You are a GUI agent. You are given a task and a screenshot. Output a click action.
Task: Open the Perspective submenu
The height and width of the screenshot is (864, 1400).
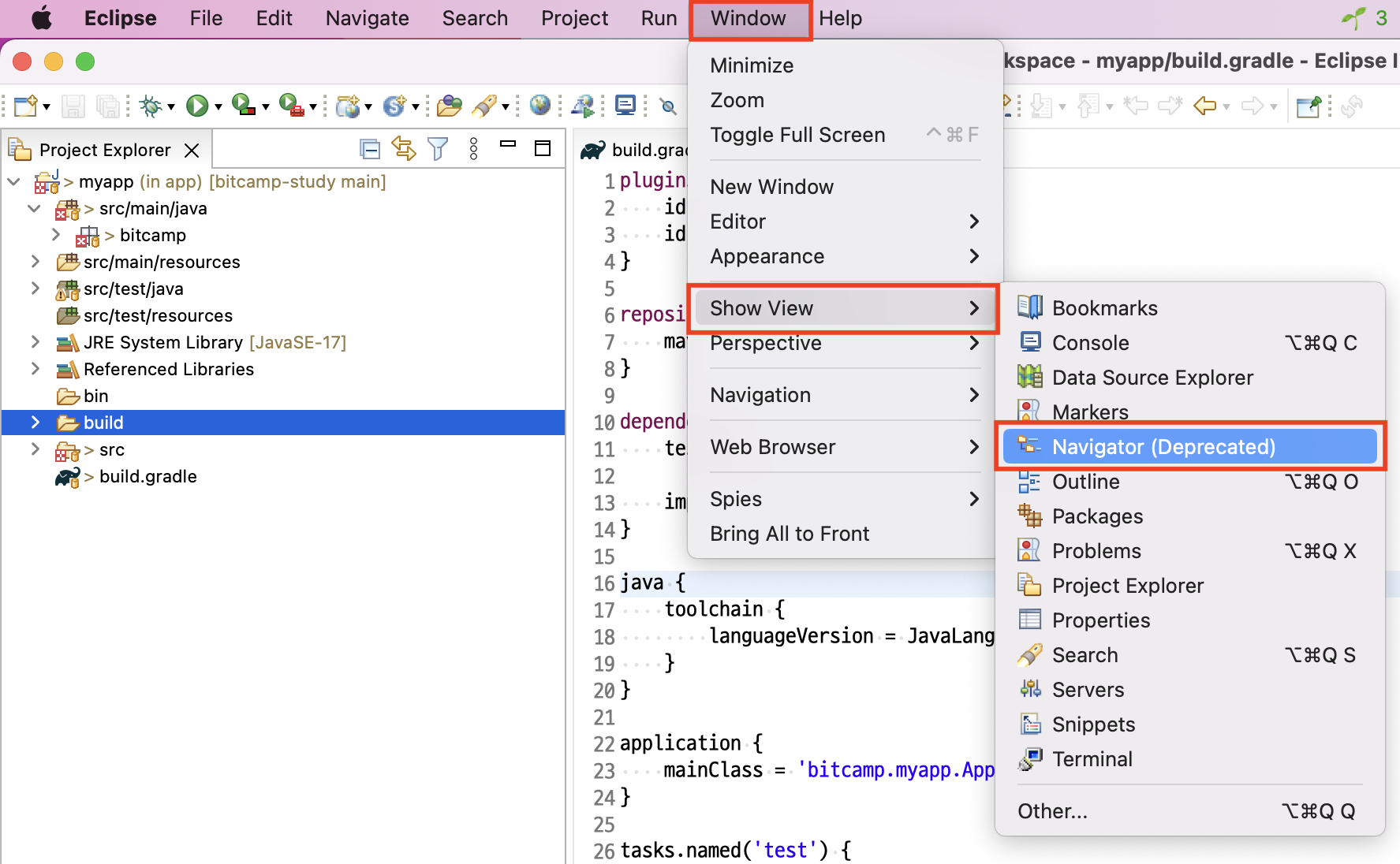tap(845, 343)
